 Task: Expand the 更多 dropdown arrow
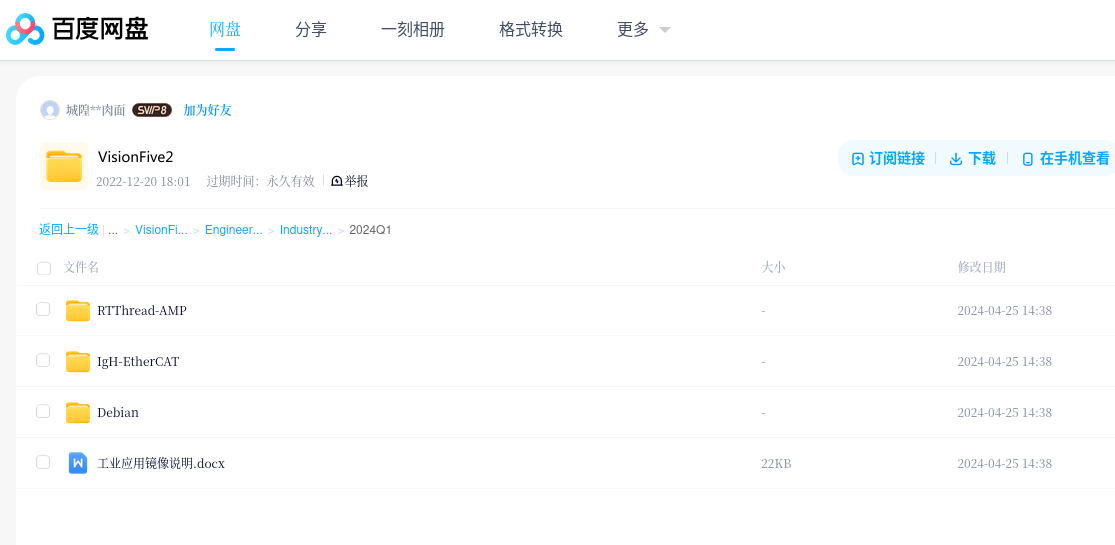coord(665,30)
